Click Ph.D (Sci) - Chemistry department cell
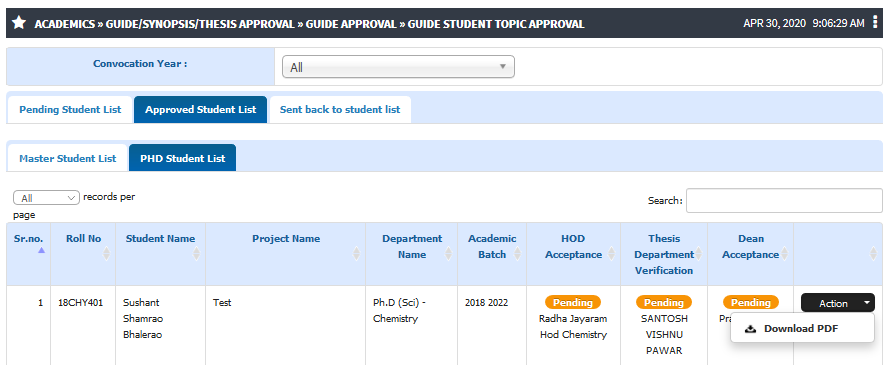This screenshot has height=365, width=891. tap(400, 310)
